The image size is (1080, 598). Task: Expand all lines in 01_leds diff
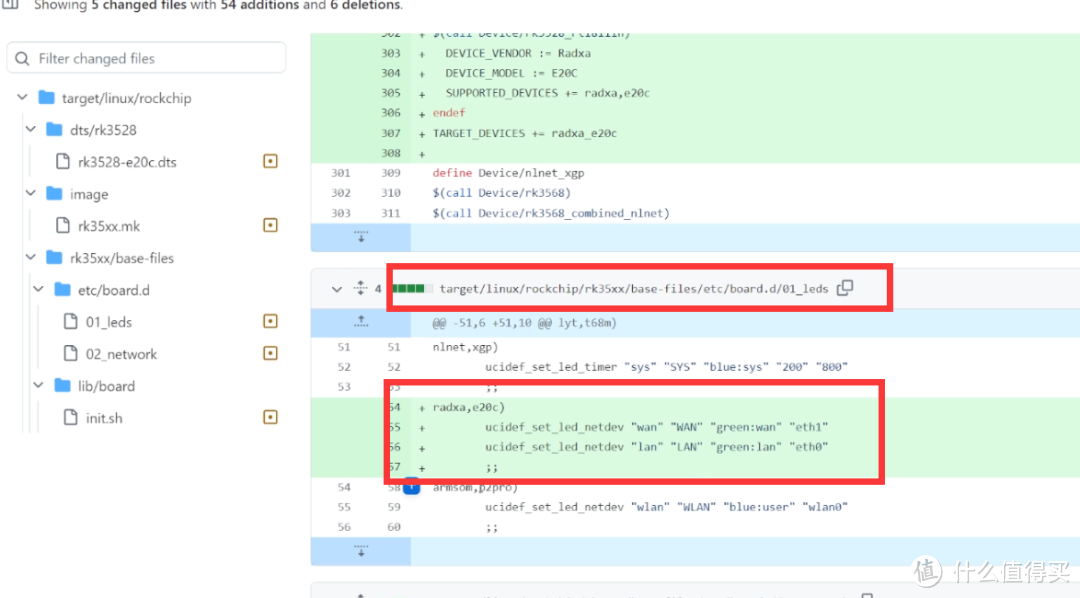(360, 288)
